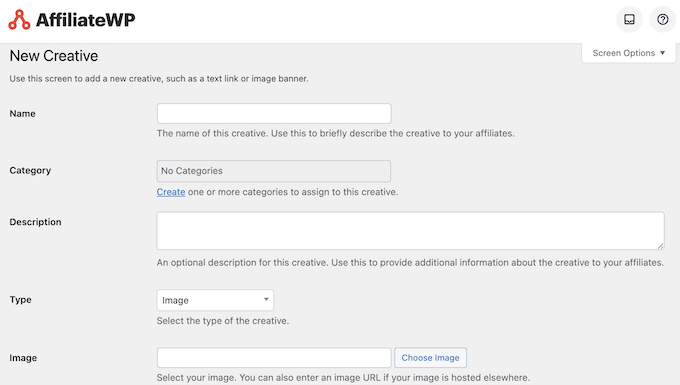Open the notifications inbox icon
Image resolution: width=680 pixels, height=385 pixels.
click(x=629, y=20)
